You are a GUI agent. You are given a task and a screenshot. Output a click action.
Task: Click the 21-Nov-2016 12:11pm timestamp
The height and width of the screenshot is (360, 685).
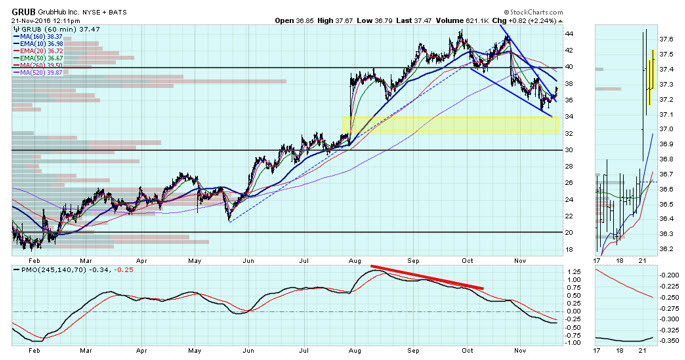pyautogui.click(x=46, y=21)
